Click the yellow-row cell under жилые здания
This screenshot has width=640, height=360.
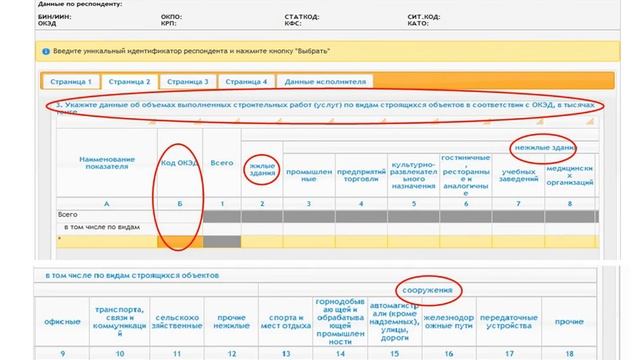(262, 242)
